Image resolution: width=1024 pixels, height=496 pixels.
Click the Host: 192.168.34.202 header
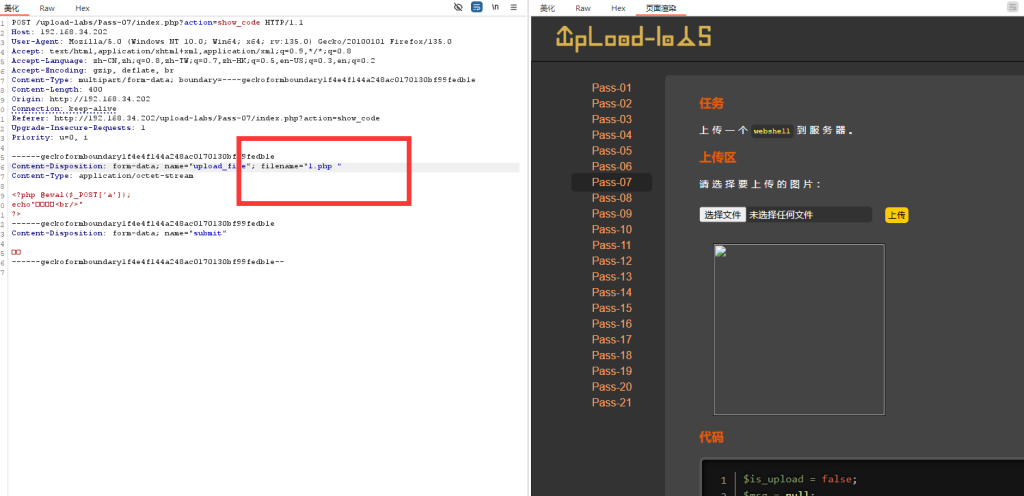click(59, 32)
